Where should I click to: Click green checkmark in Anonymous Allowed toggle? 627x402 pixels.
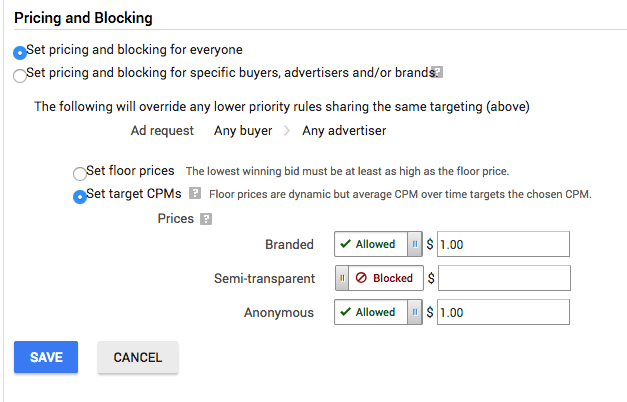click(x=345, y=312)
